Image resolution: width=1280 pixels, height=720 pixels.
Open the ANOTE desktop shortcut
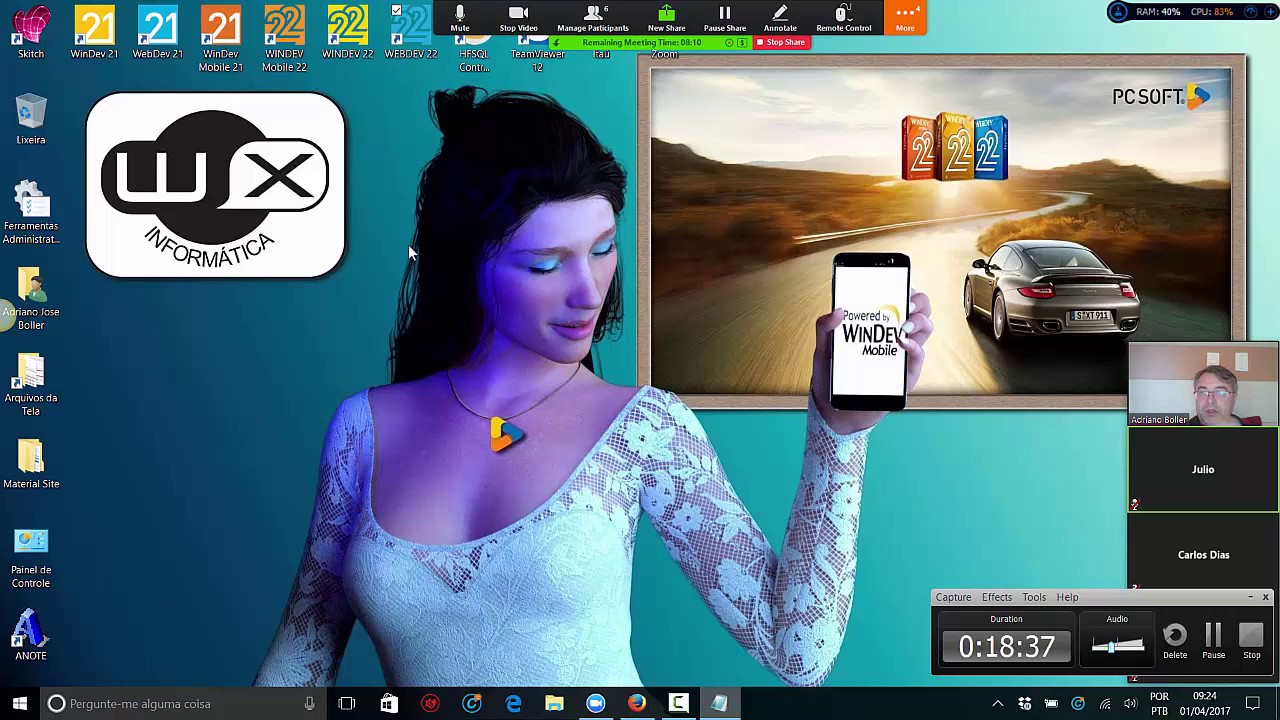coord(31,636)
